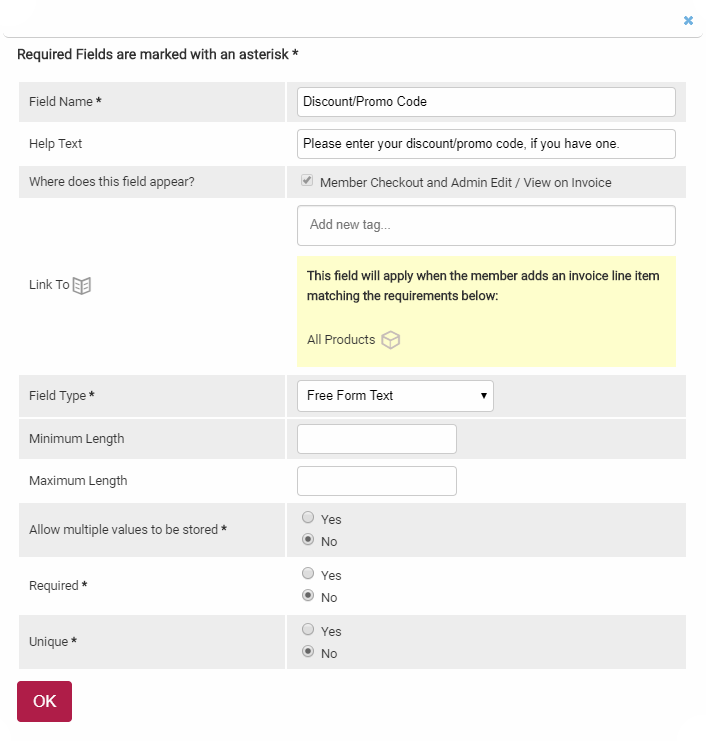Screen dimensions: 706x741
Task: Open the Field Type dropdown
Action: pos(395,396)
